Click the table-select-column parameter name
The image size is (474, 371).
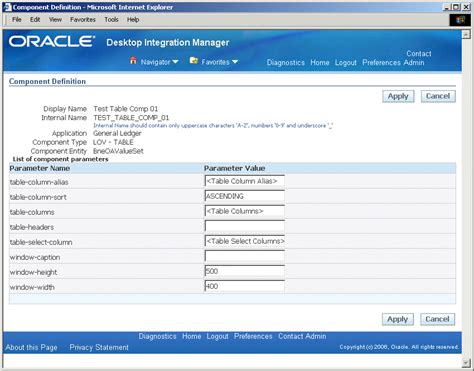click(x=41, y=242)
